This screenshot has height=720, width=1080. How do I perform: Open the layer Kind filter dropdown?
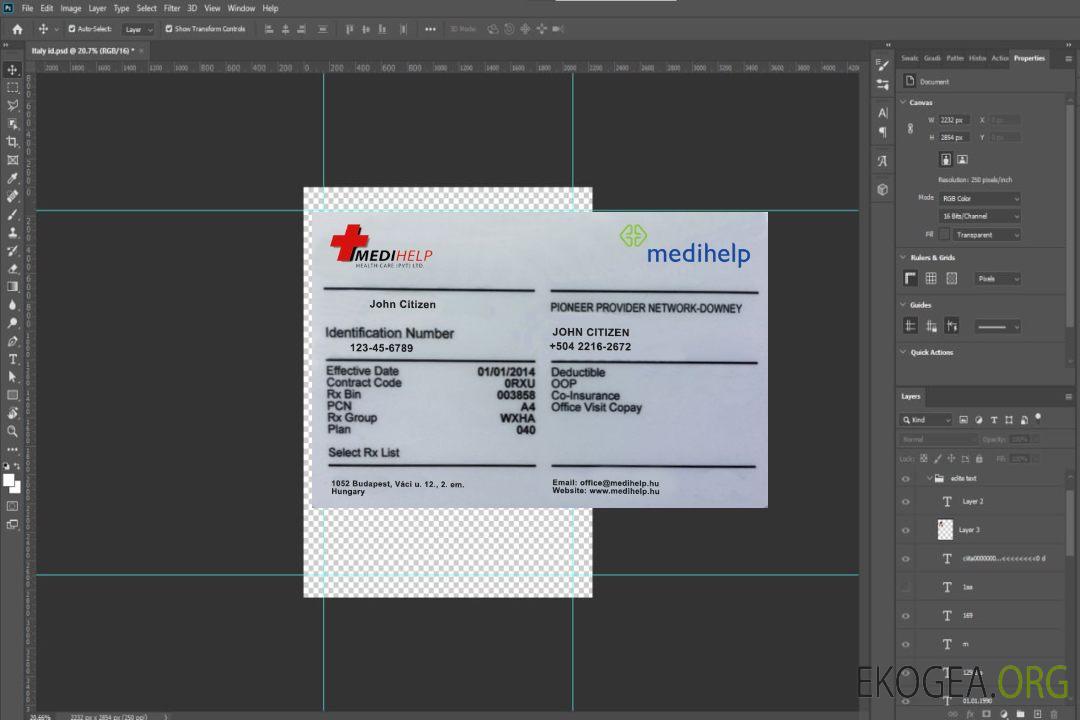(x=926, y=420)
